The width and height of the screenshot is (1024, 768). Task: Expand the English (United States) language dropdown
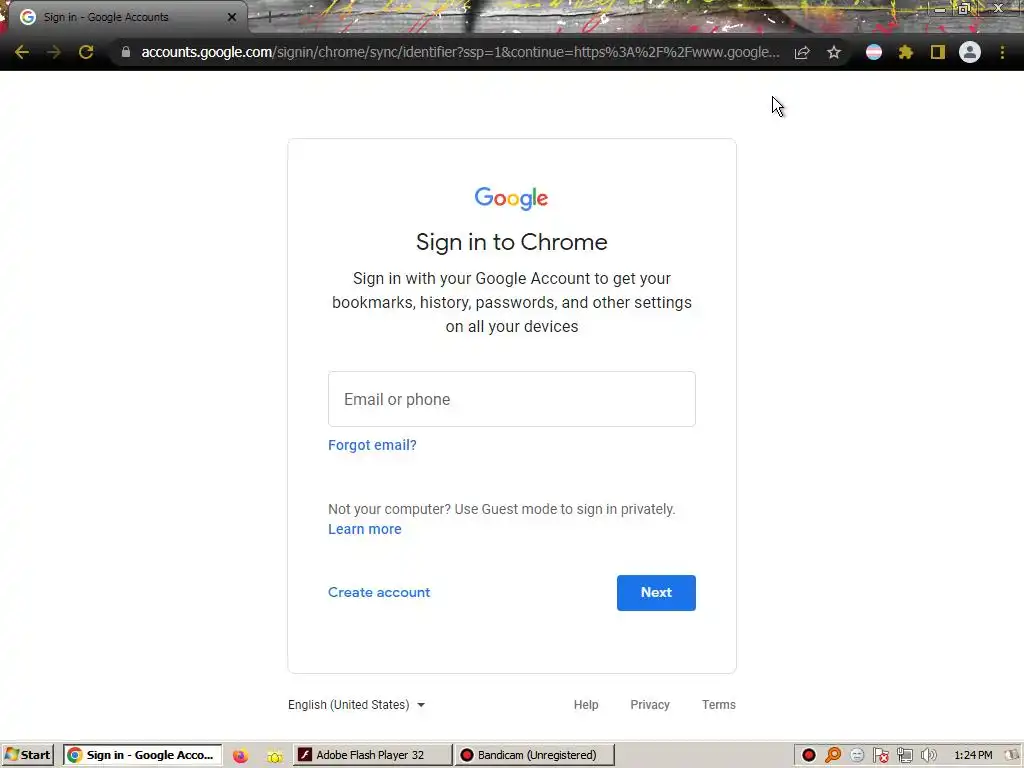click(x=357, y=705)
